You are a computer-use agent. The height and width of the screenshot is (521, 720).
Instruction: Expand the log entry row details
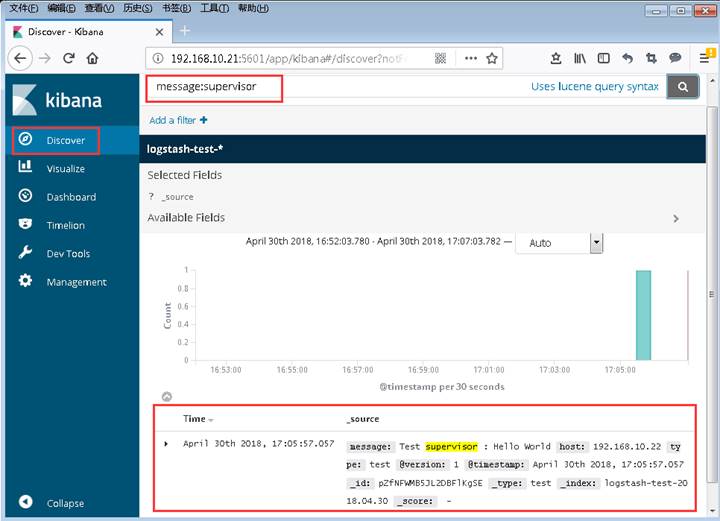[x=166, y=443]
